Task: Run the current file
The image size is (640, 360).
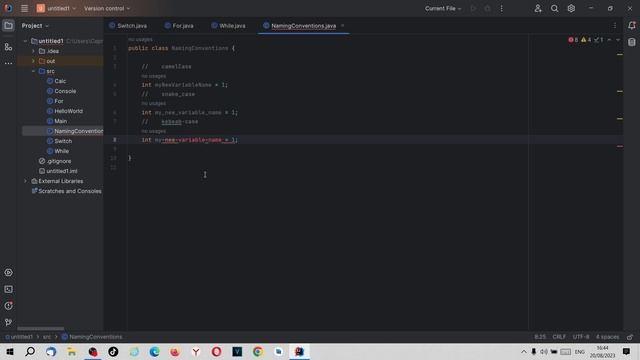Action: tap(473, 8)
